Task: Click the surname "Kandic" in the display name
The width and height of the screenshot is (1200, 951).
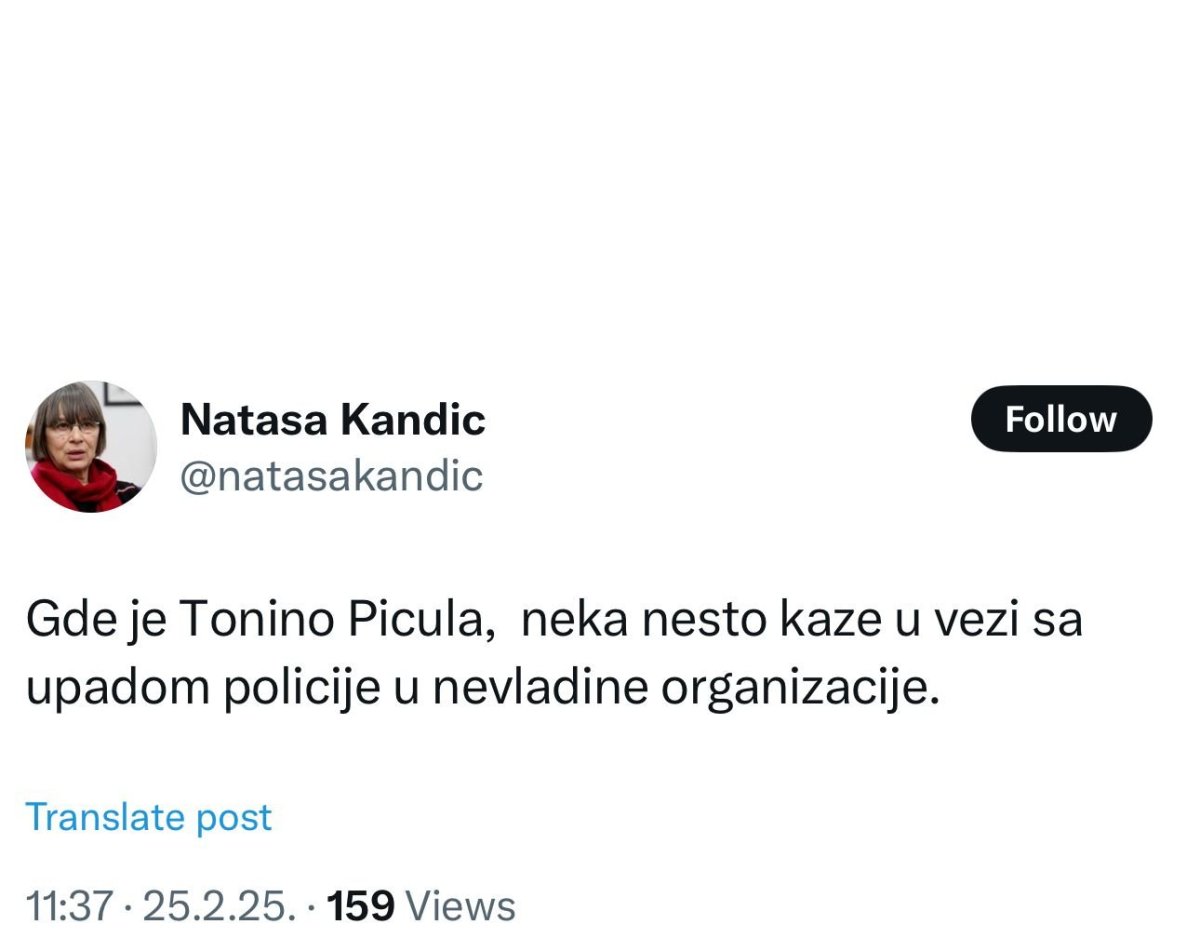Action: (413, 420)
